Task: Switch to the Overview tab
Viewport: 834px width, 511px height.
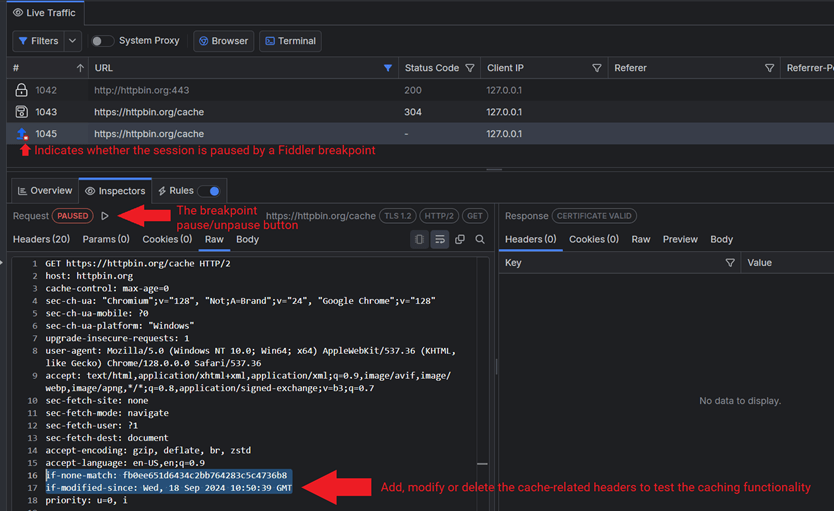Action: coord(45,191)
